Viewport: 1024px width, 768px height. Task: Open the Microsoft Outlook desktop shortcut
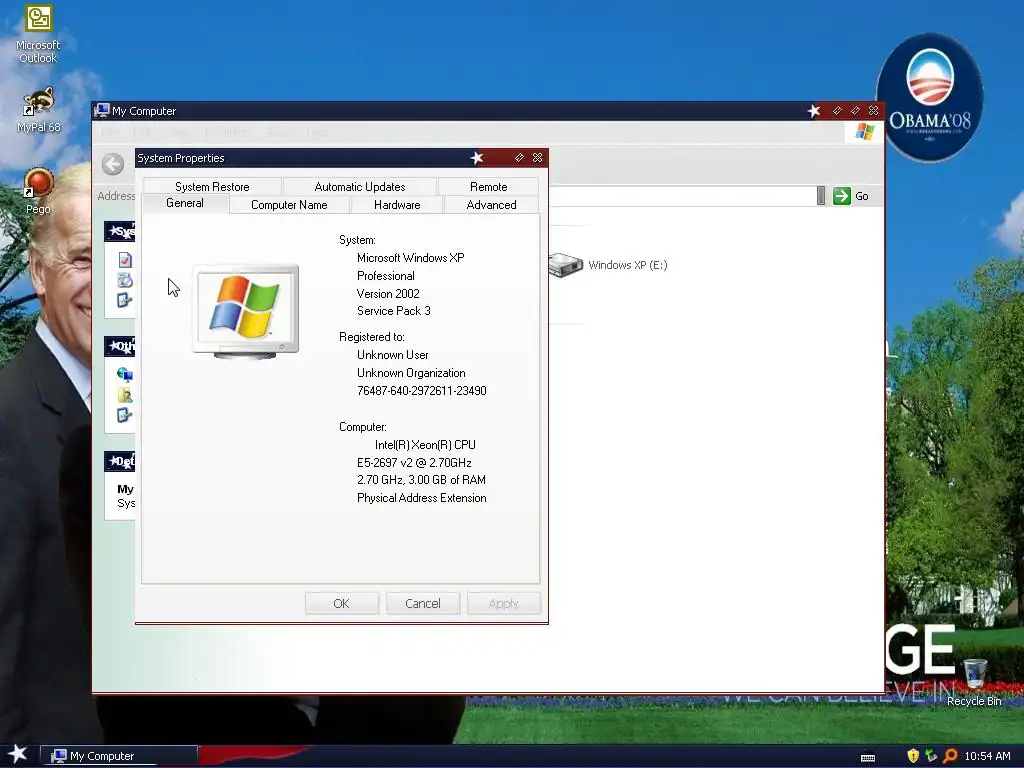click(38, 34)
